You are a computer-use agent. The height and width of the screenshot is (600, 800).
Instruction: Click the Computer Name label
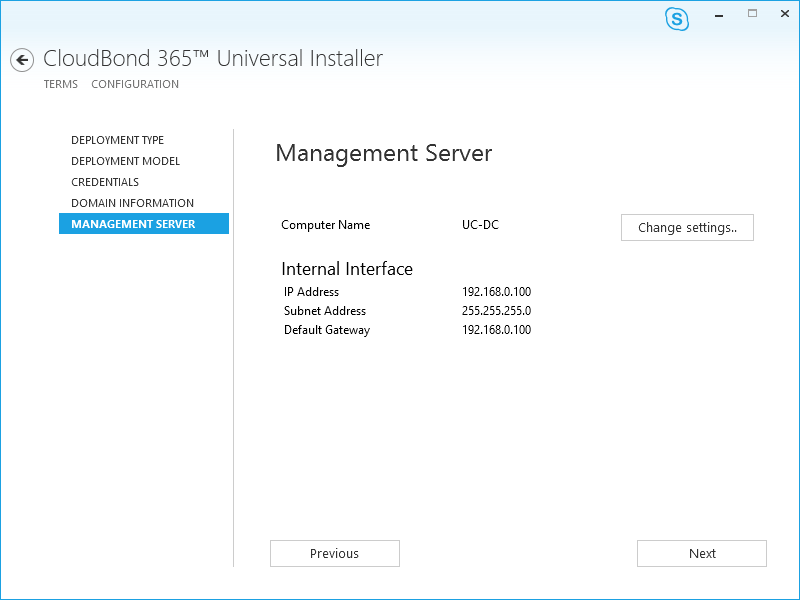click(326, 225)
